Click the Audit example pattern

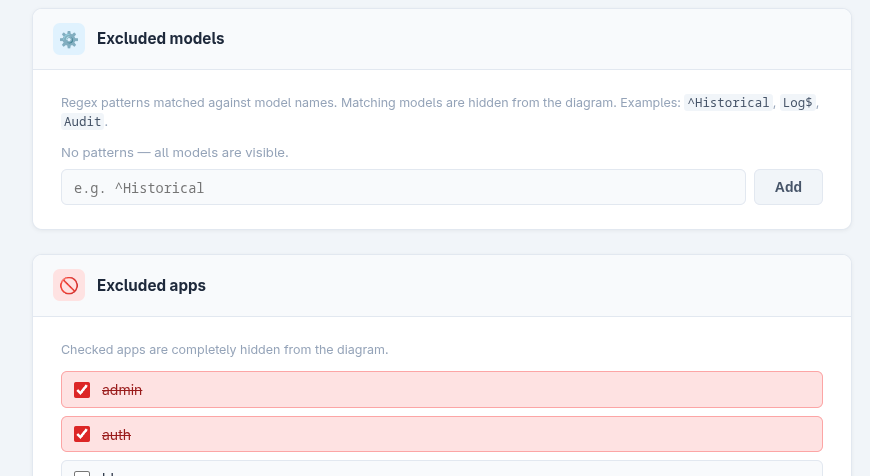pyautogui.click(x=82, y=122)
